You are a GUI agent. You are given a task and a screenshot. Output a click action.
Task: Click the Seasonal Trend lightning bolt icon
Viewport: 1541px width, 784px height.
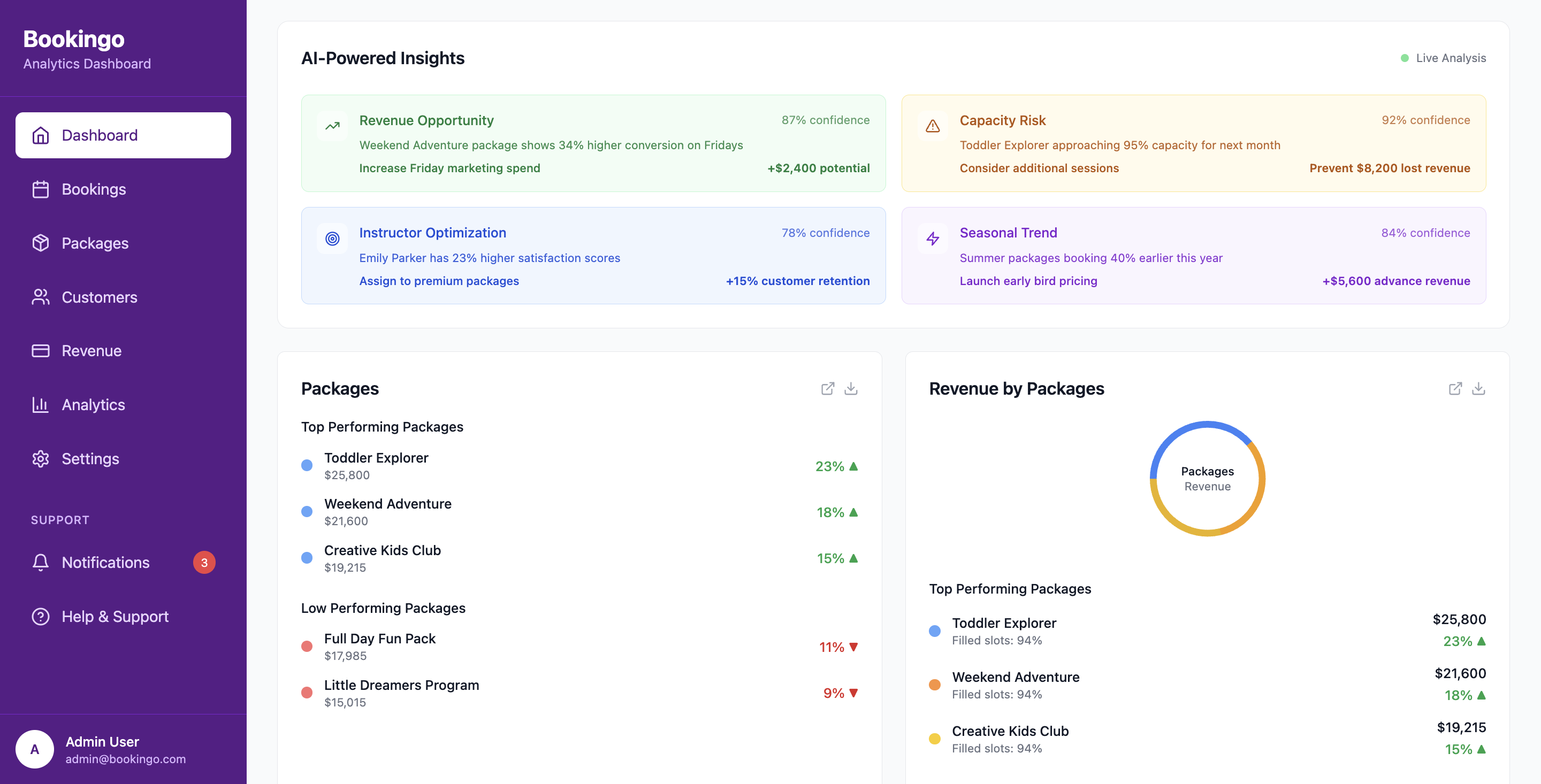coord(933,239)
